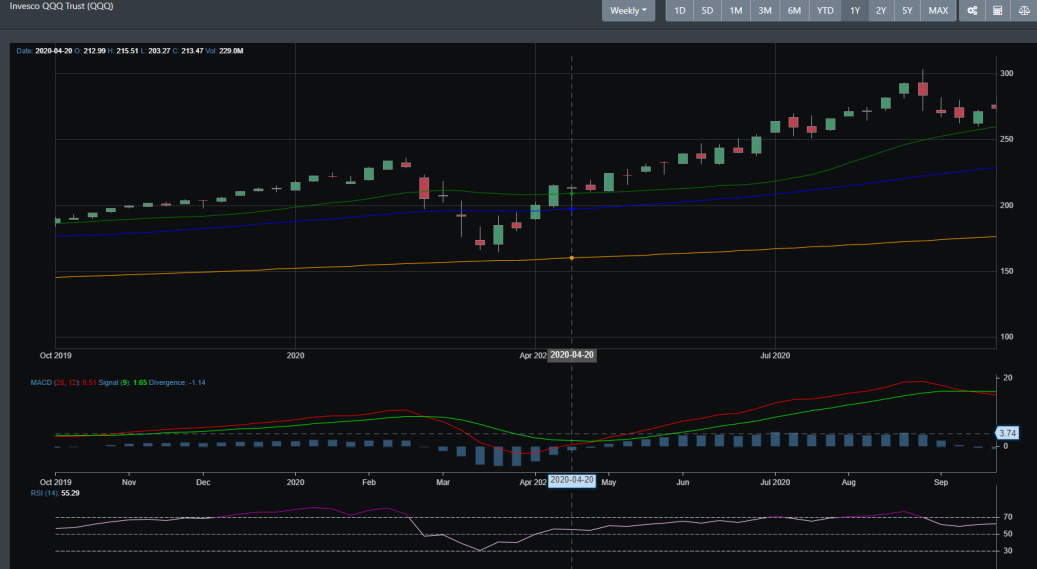Select the MAX time range
This screenshot has width=1037, height=569.
click(x=938, y=11)
